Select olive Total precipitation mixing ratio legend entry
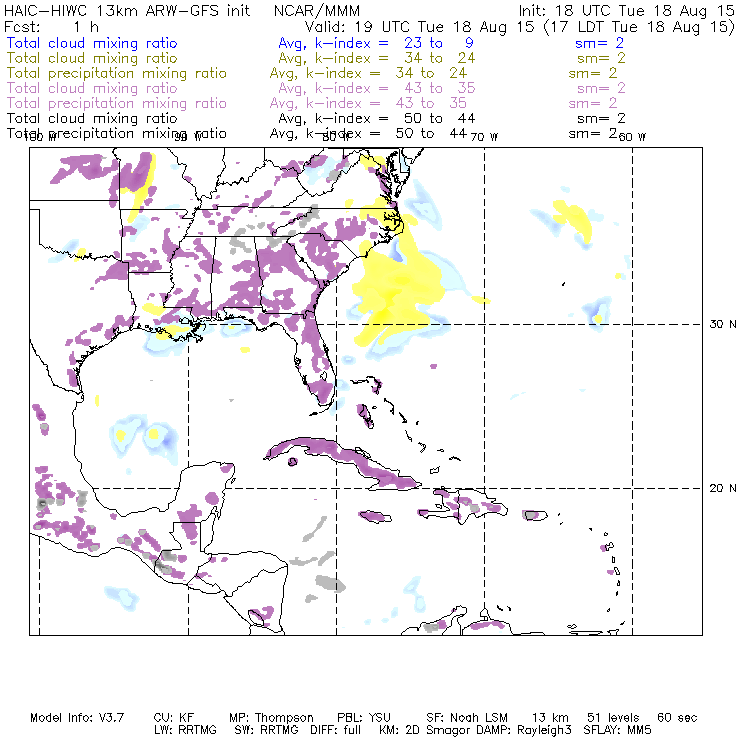Image resolution: width=740 pixels, height=740 pixels. click(116, 73)
